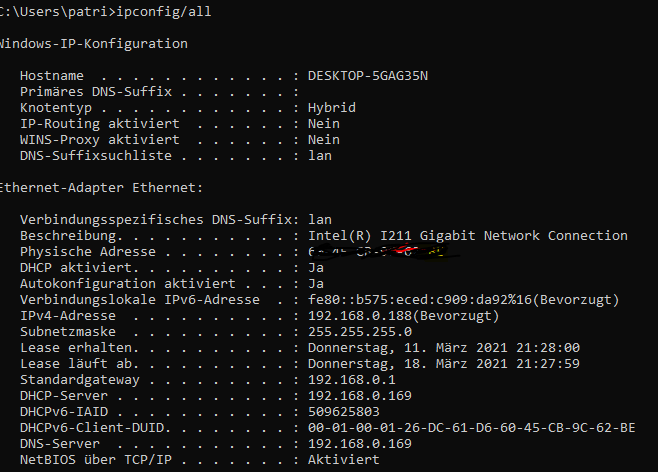This screenshot has height=472, width=658.
Task: Click the Windows-IP-Konfiguration heading
Action: click(94, 44)
